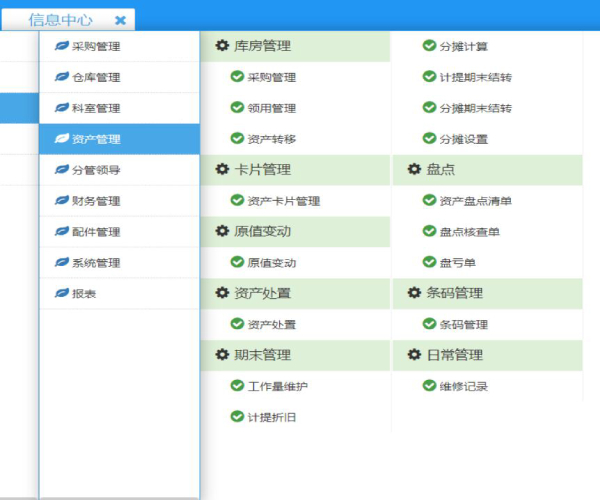Go to 资产盘点清单 page

pos(475,201)
